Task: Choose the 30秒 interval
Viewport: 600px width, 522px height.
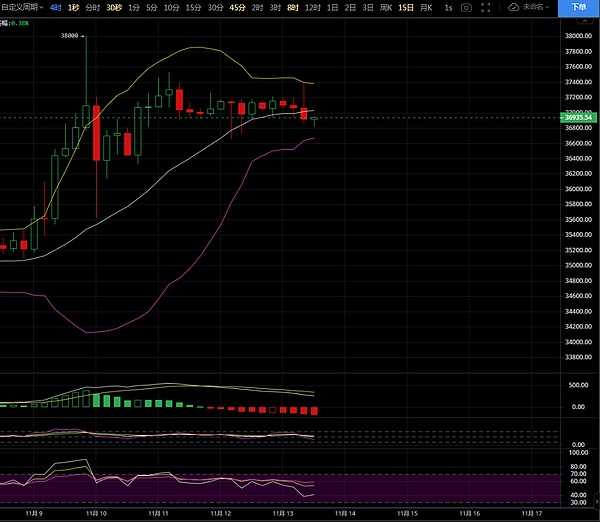Action: [114, 7]
